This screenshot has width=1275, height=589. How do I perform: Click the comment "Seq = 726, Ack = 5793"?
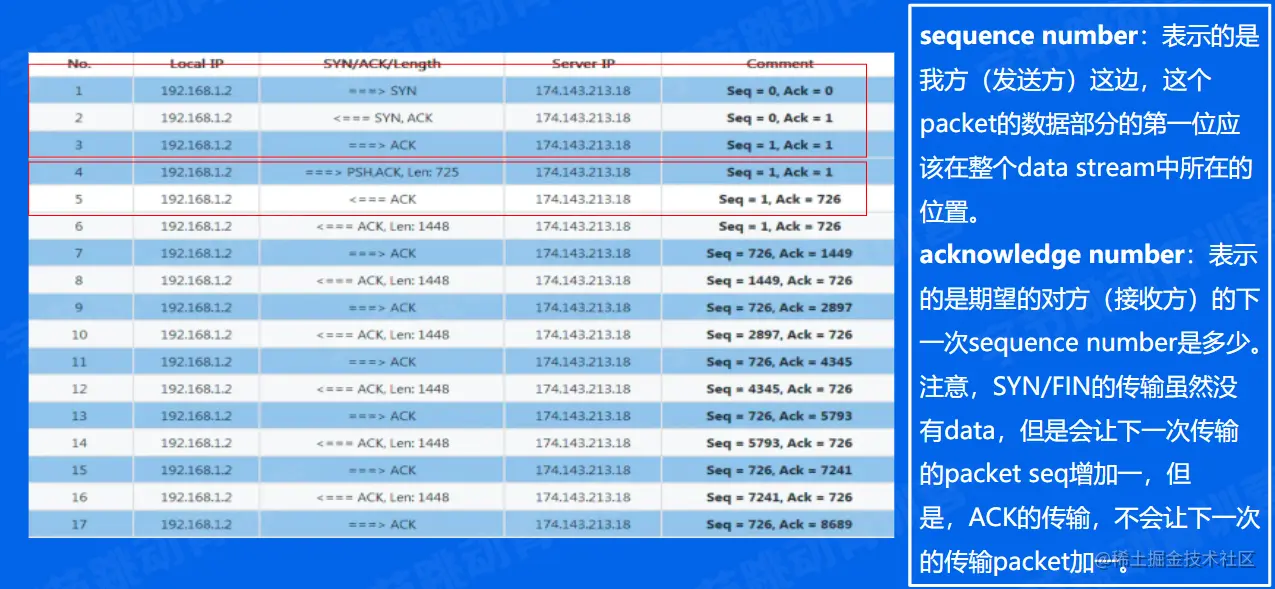(780, 416)
